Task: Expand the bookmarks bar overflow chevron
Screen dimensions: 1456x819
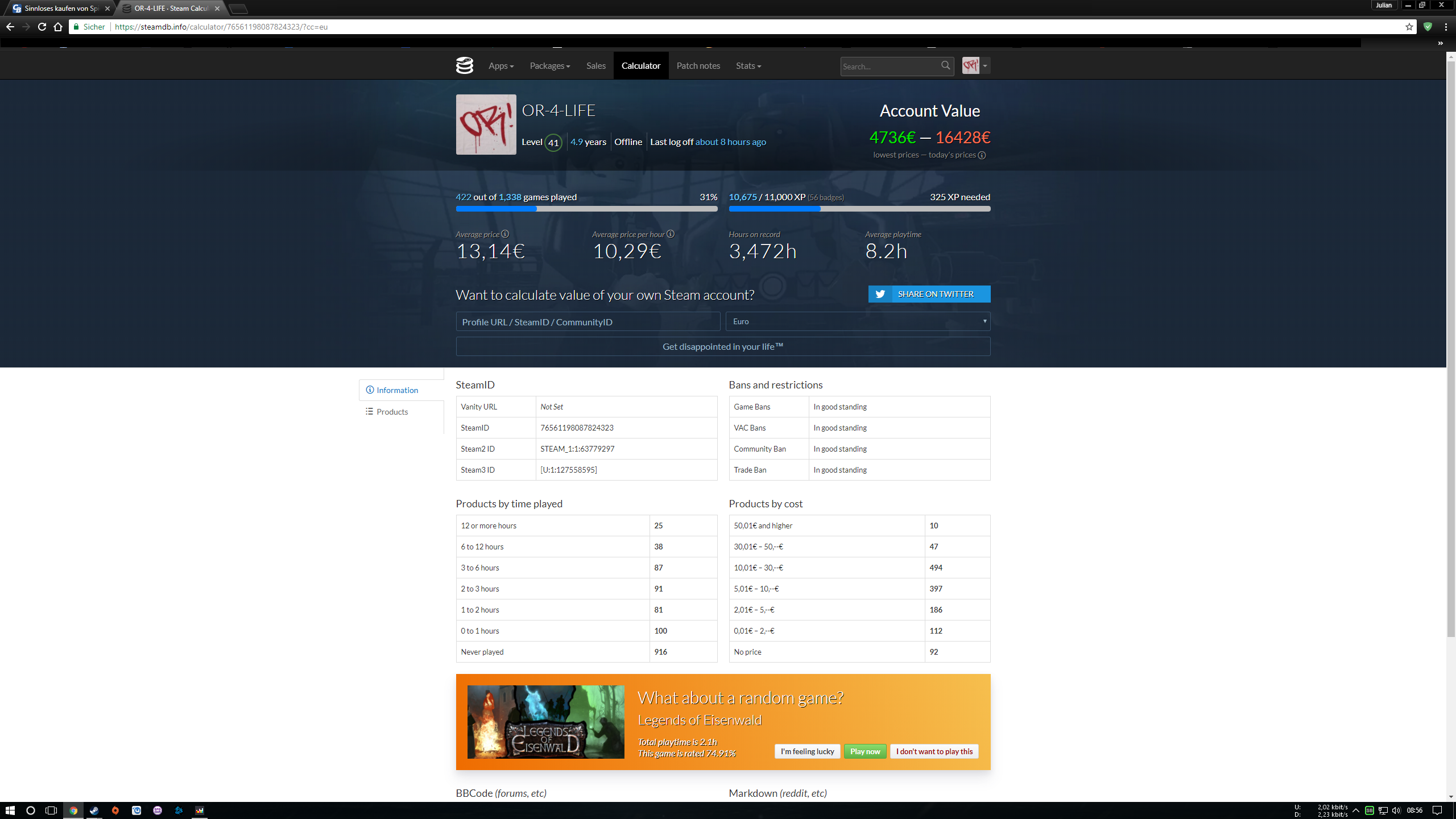Action: [x=1441, y=43]
